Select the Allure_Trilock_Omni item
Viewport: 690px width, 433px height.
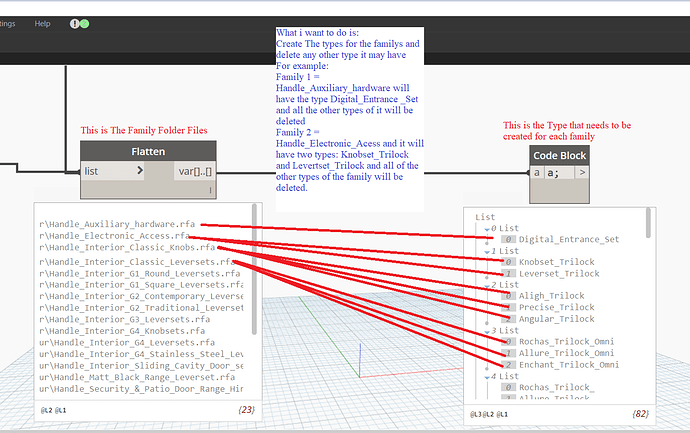[x=566, y=353]
